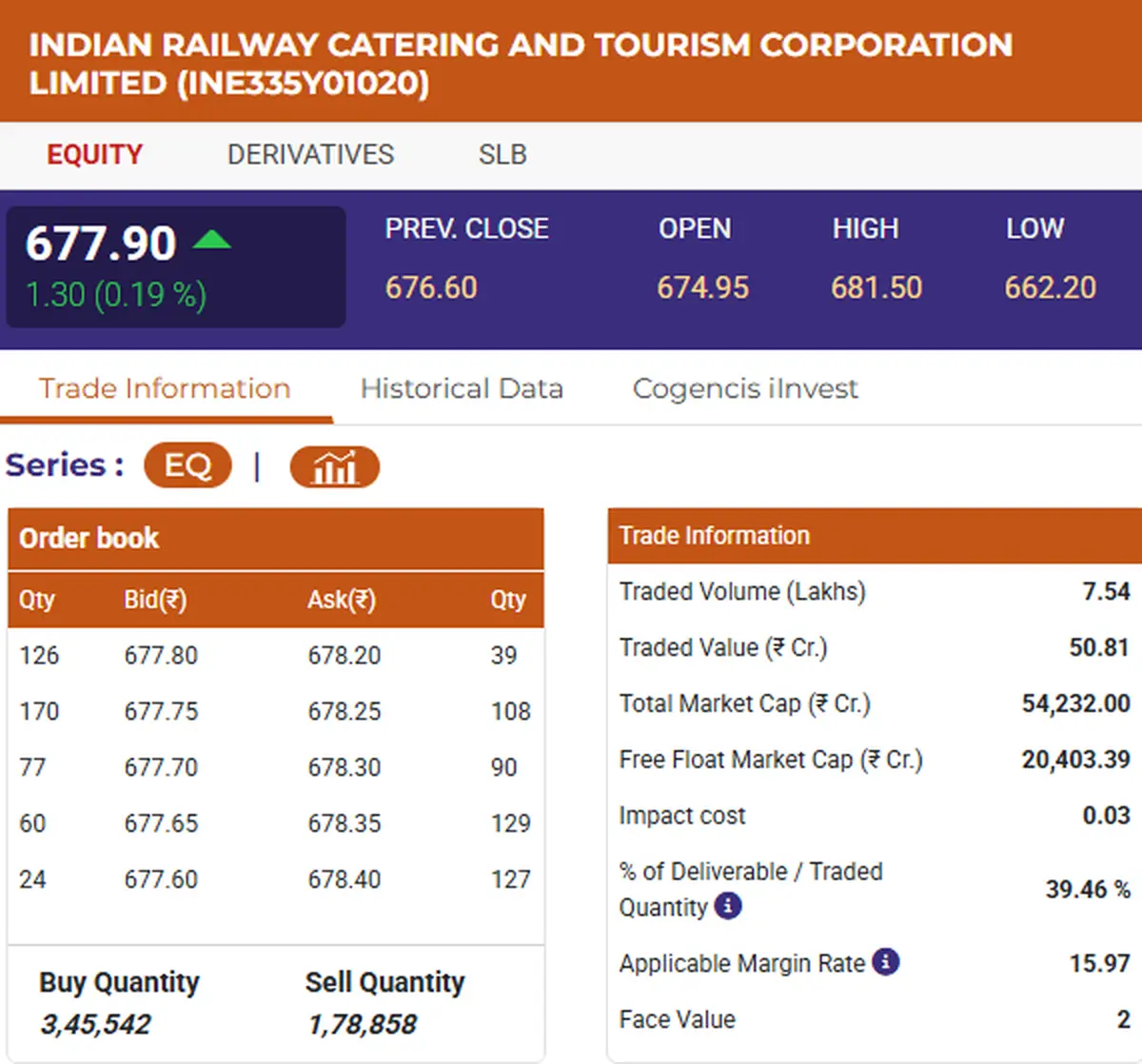This screenshot has width=1142, height=1064.
Task: Click the green up arrow next to 677.90
Action: click(213, 241)
